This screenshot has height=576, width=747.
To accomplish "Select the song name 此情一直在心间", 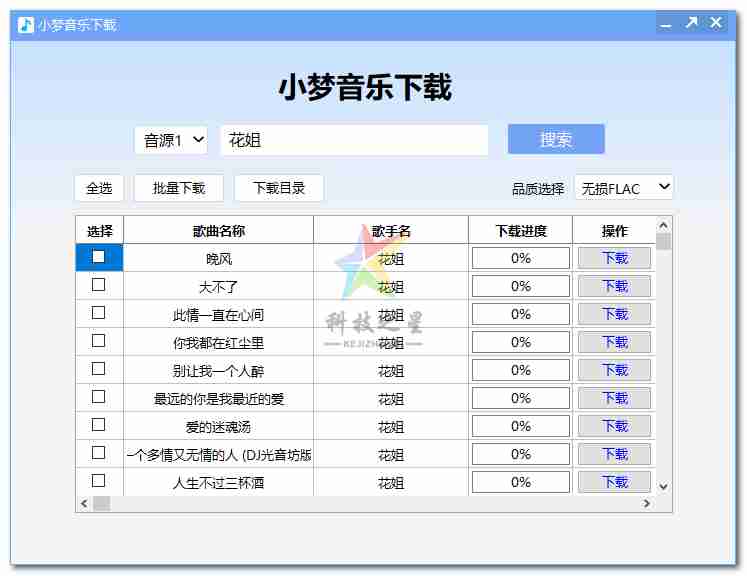I will click(219, 315).
